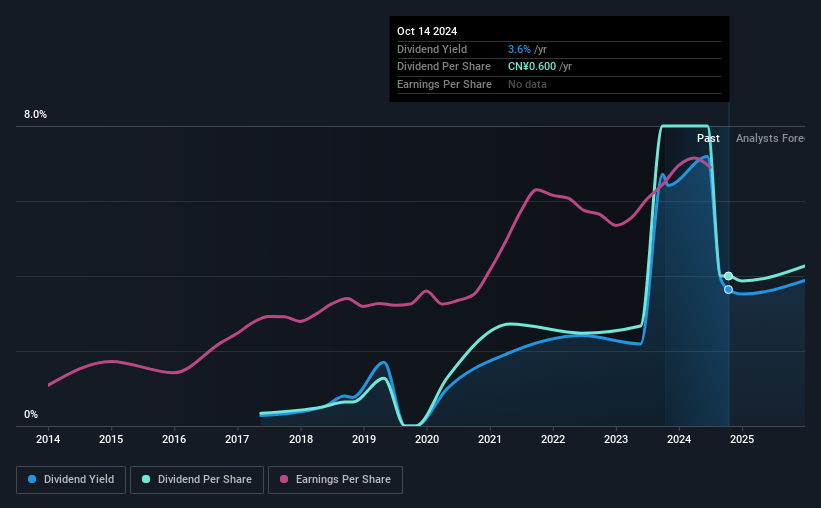Select the 2023 label on the timeline axis
Viewport: 821px width, 508px height.
616,439
